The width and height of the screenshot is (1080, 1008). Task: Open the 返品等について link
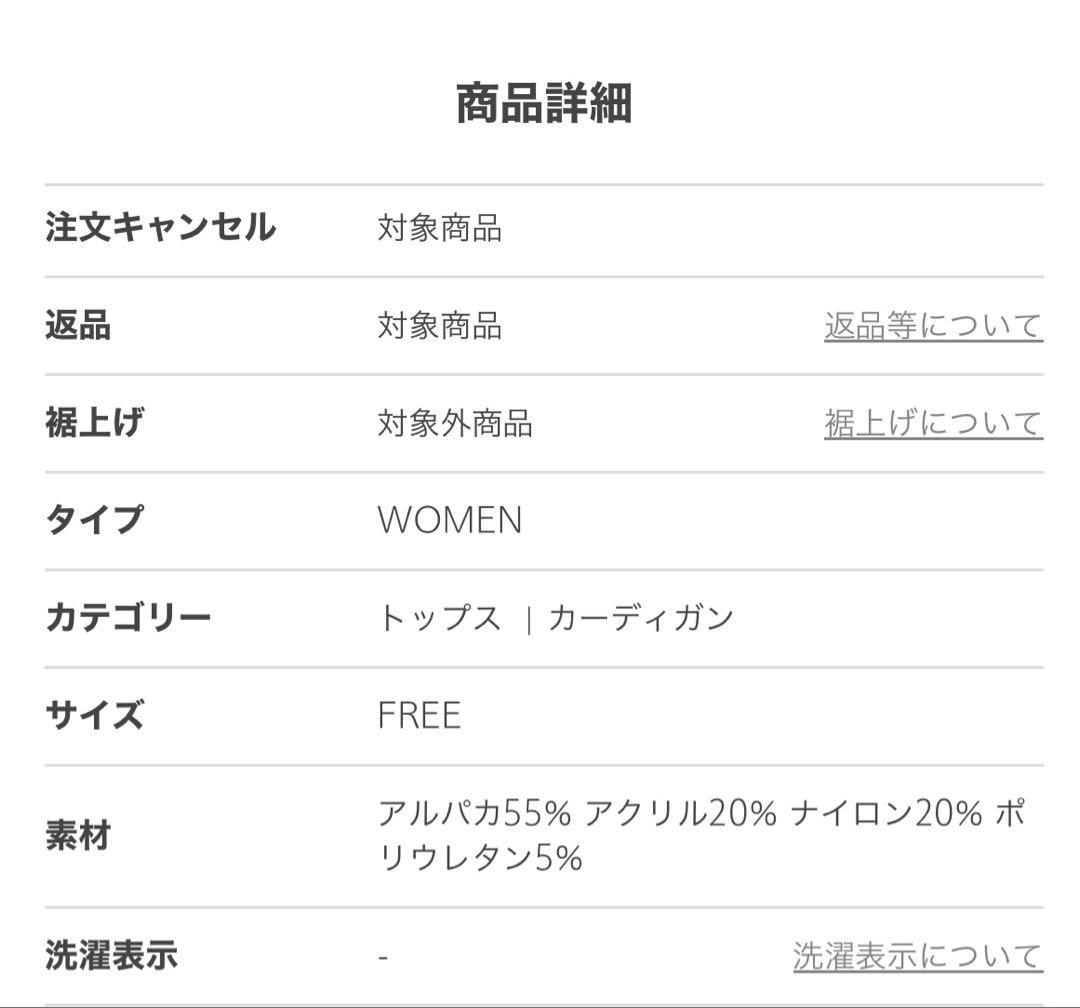click(932, 322)
